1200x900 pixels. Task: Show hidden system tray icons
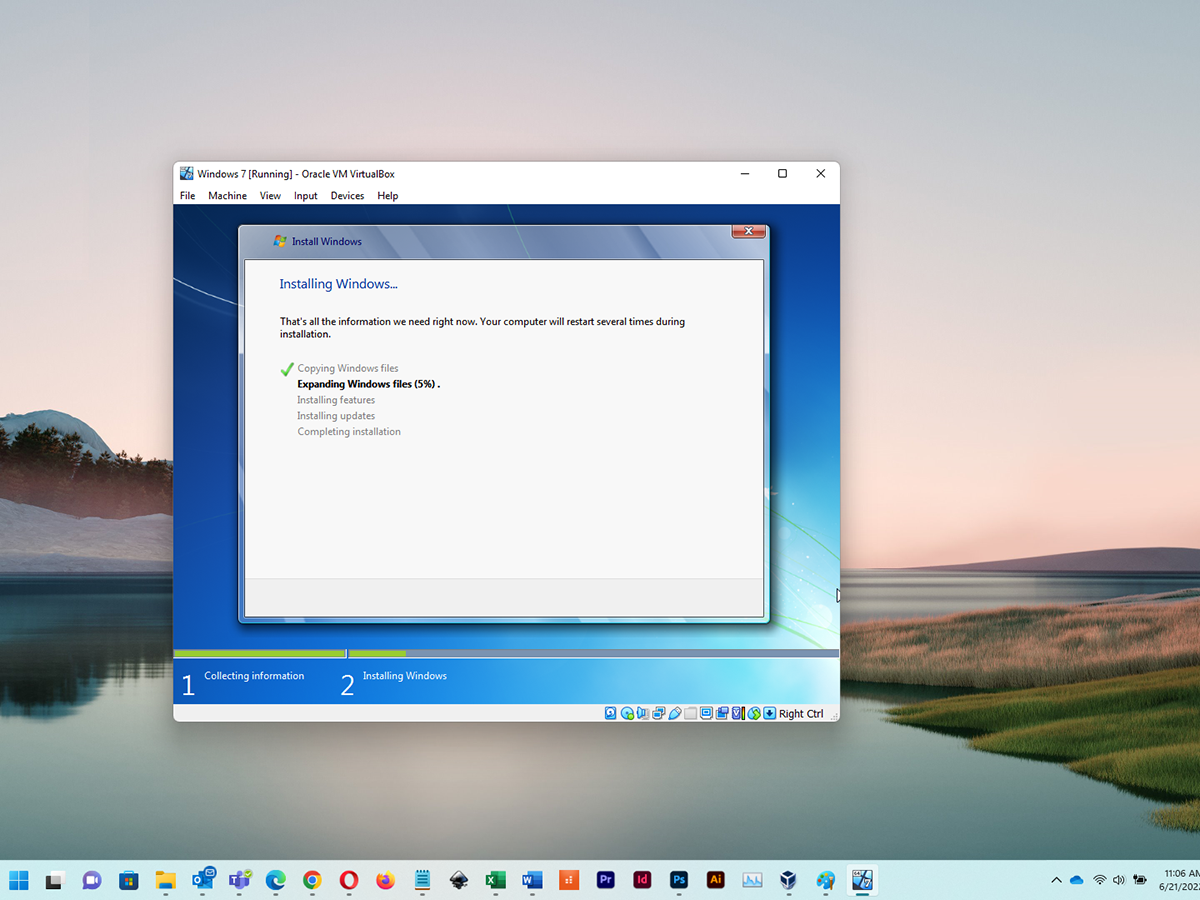(x=1056, y=880)
